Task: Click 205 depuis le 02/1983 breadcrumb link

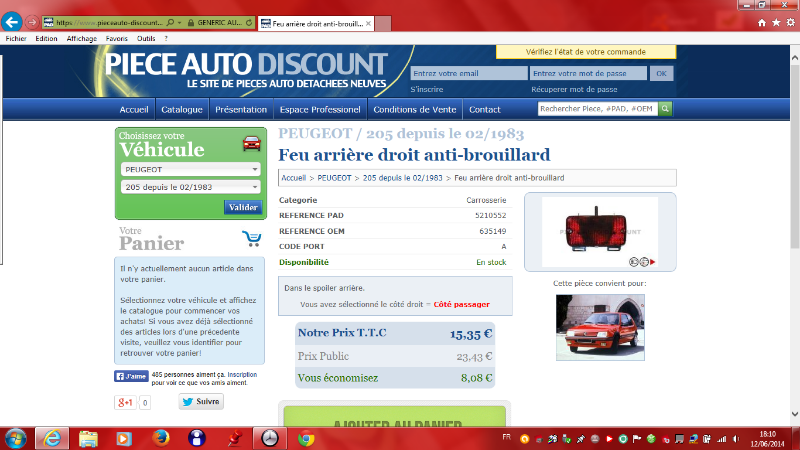Action: click(x=403, y=178)
